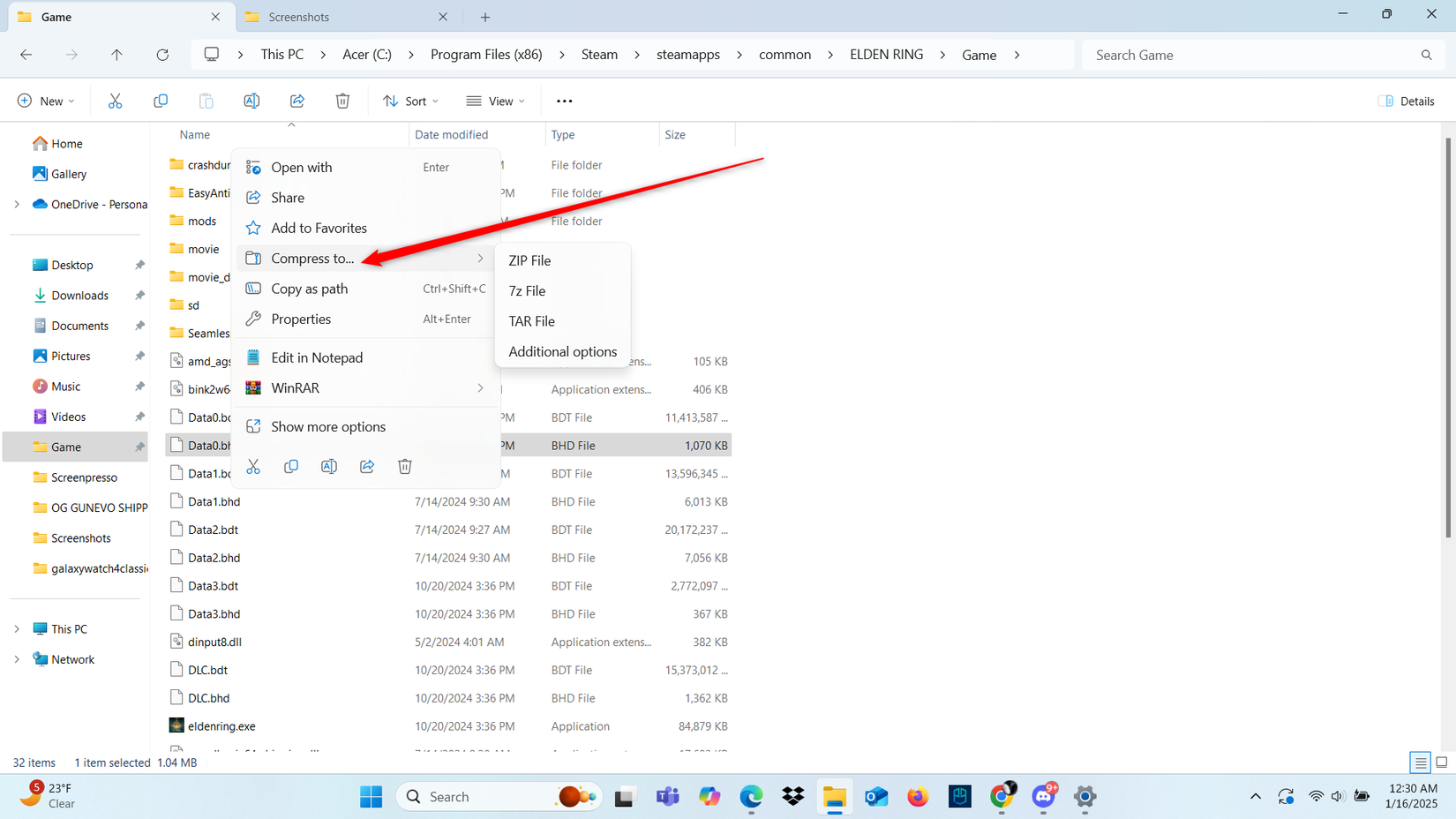Viewport: 1456px width, 819px height.
Task: Select the Cut icon in the toolbar
Action: pos(115,100)
